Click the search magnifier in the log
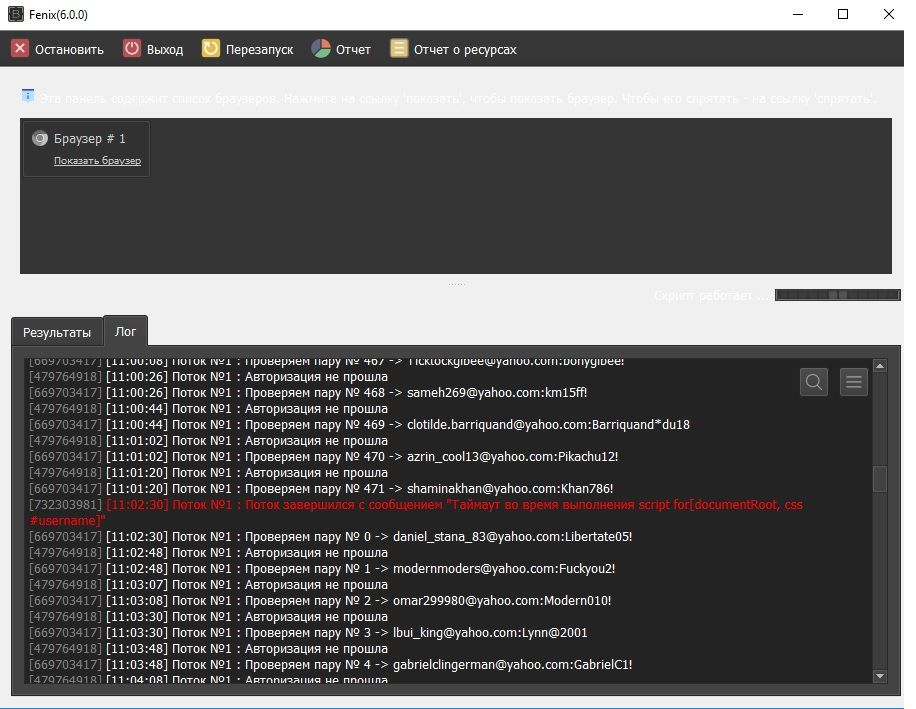916x709 pixels. [814, 381]
